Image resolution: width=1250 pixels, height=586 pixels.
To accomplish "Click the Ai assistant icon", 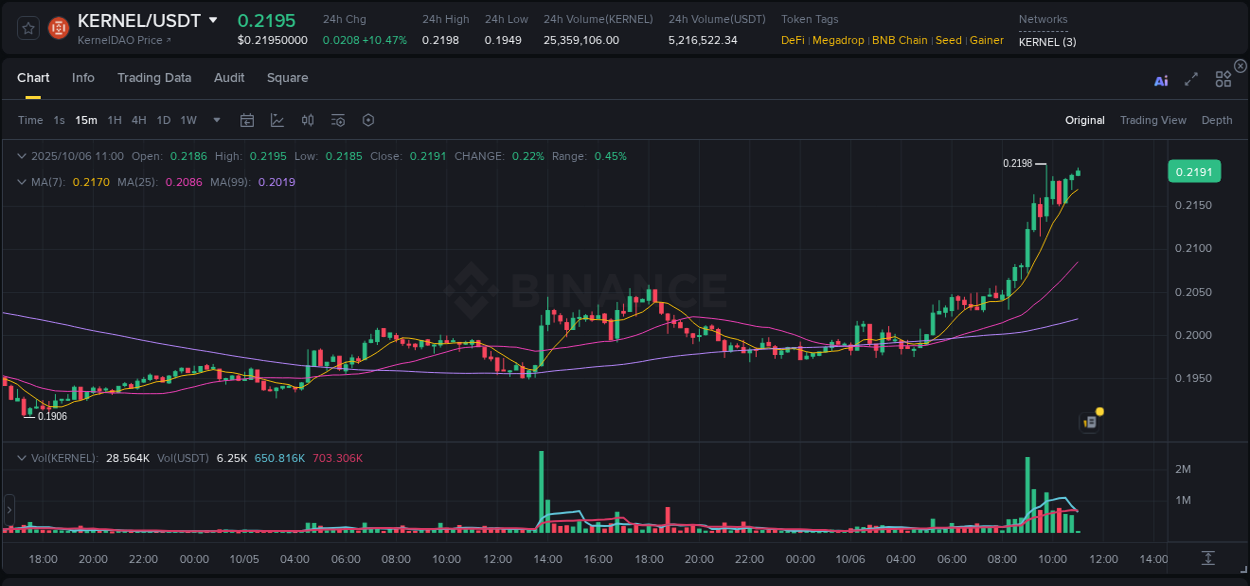I will click(x=1160, y=80).
